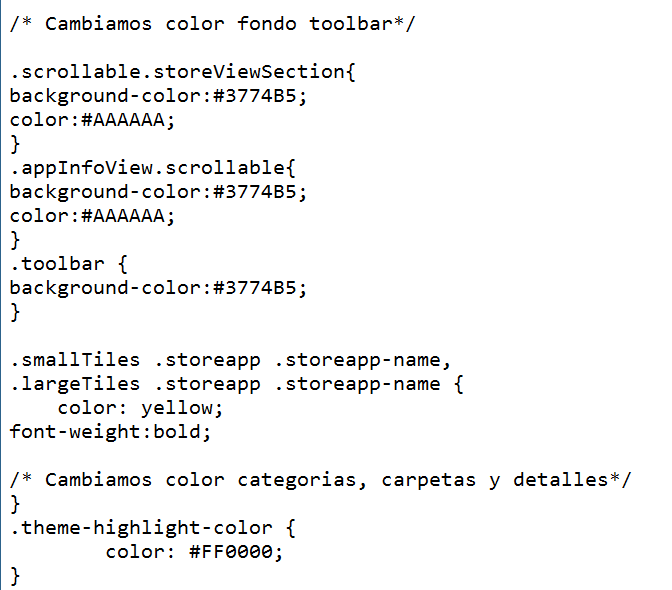Click color:#AAAAAA line in .scrollable.storeViewSection rule
Image resolution: width=672 pixels, height=590 pixels.
(x=92, y=120)
